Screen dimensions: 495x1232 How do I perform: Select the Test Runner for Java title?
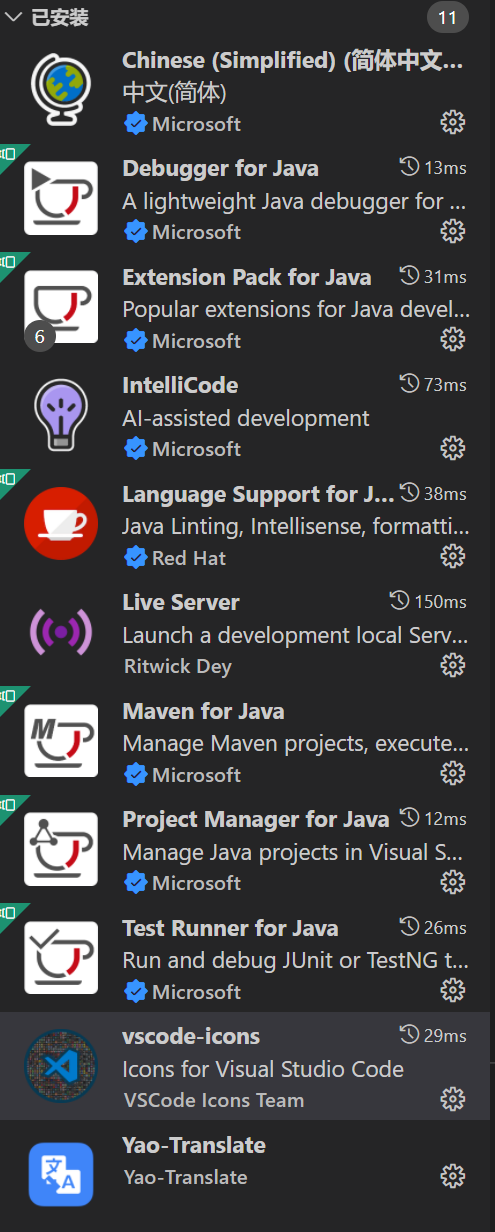coord(230,928)
